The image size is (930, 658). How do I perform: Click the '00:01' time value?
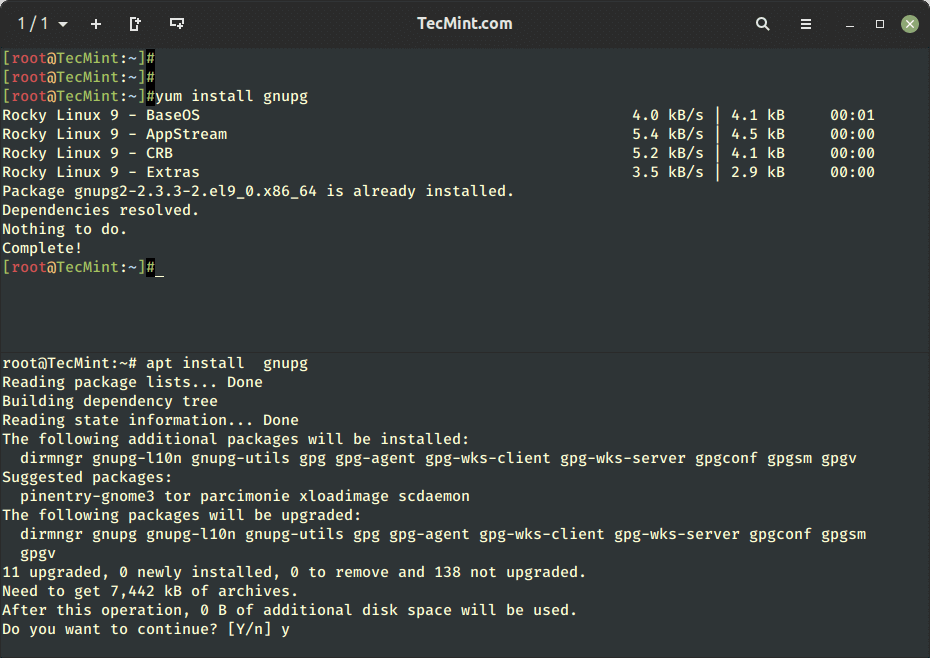852,115
